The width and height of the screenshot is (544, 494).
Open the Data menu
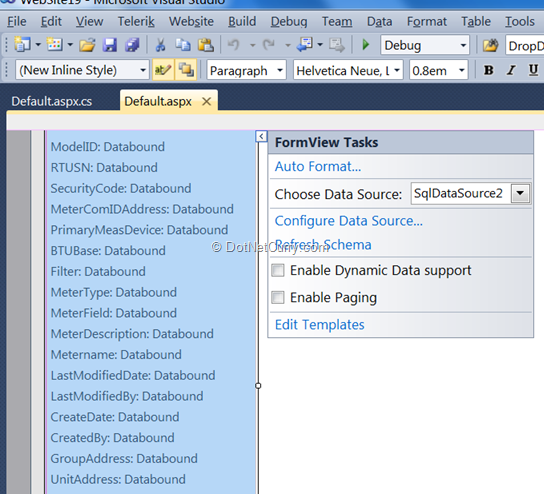[x=380, y=22]
